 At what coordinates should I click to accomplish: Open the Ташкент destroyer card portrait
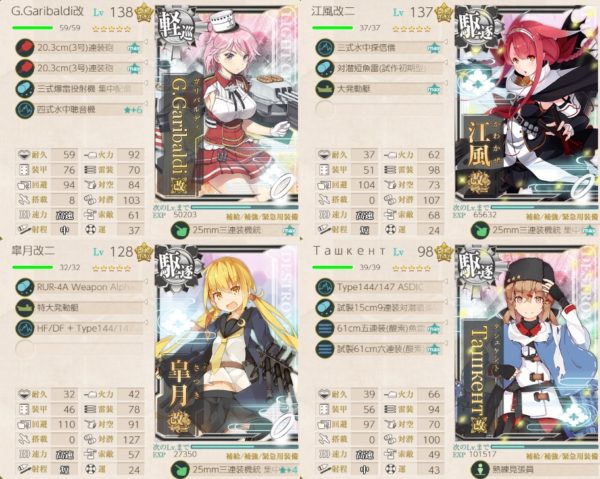click(x=527, y=343)
